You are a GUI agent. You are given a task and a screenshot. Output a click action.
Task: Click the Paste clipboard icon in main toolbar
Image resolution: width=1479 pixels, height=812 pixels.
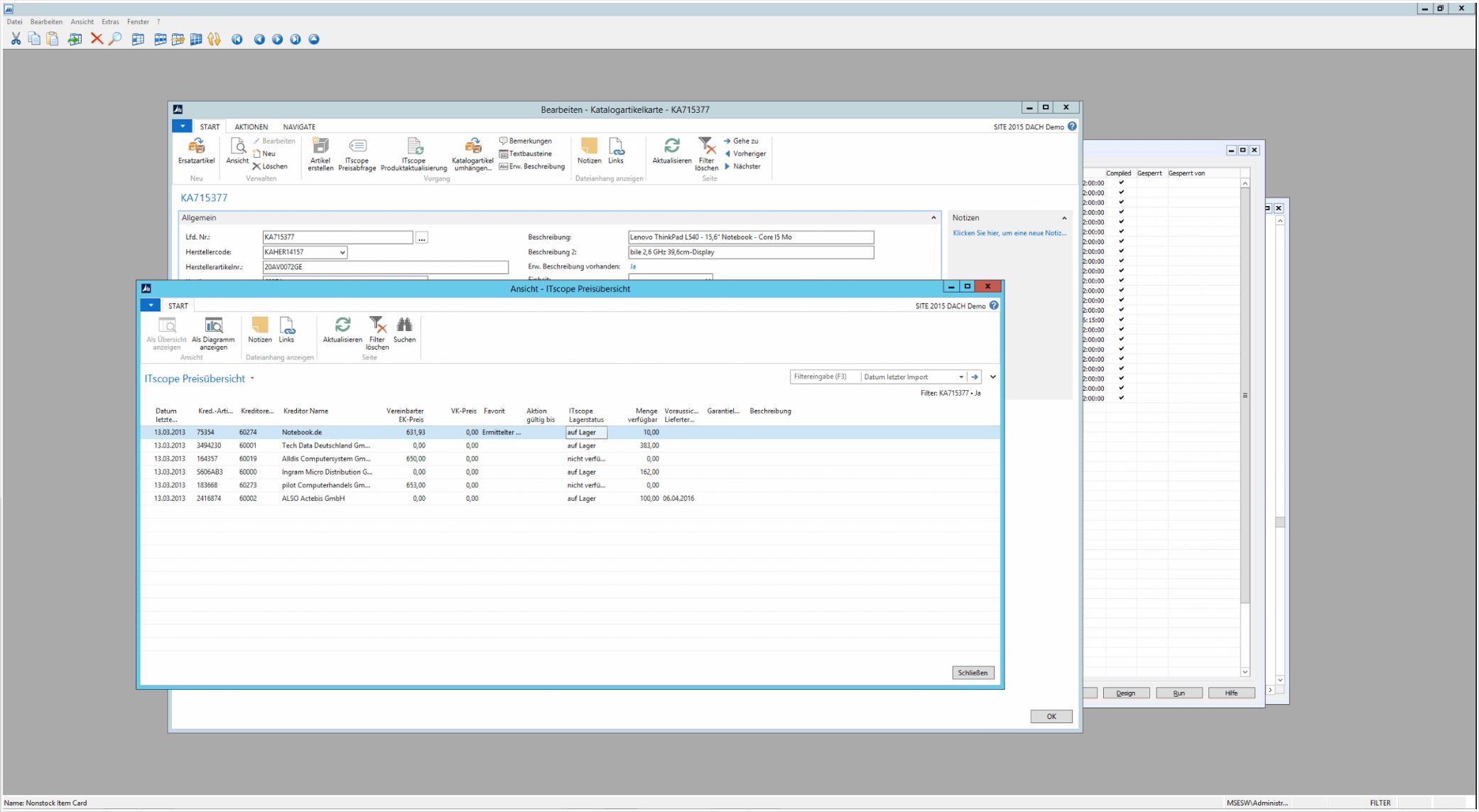[x=53, y=40]
